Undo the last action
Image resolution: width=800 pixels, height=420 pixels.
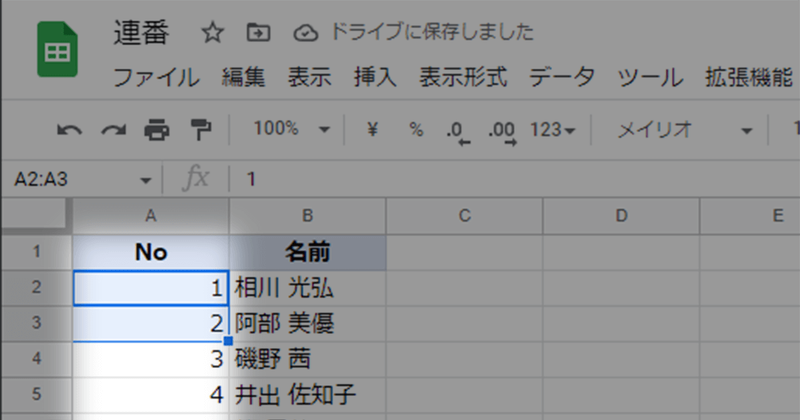point(69,129)
